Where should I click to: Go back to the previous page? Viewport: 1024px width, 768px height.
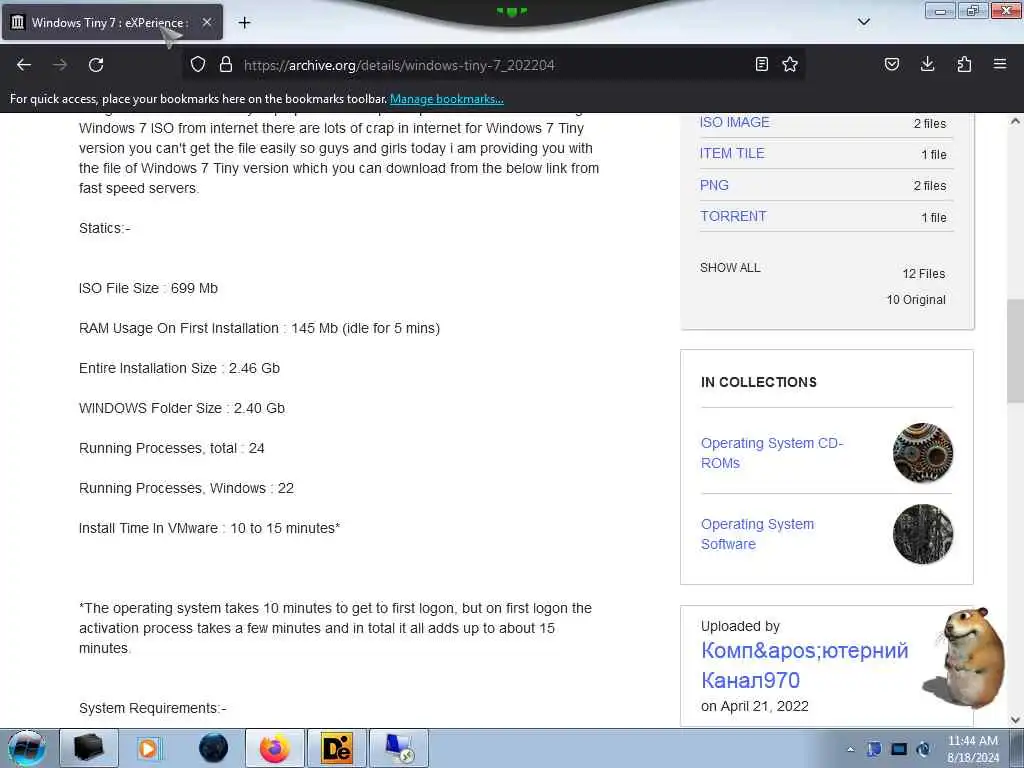coord(24,65)
